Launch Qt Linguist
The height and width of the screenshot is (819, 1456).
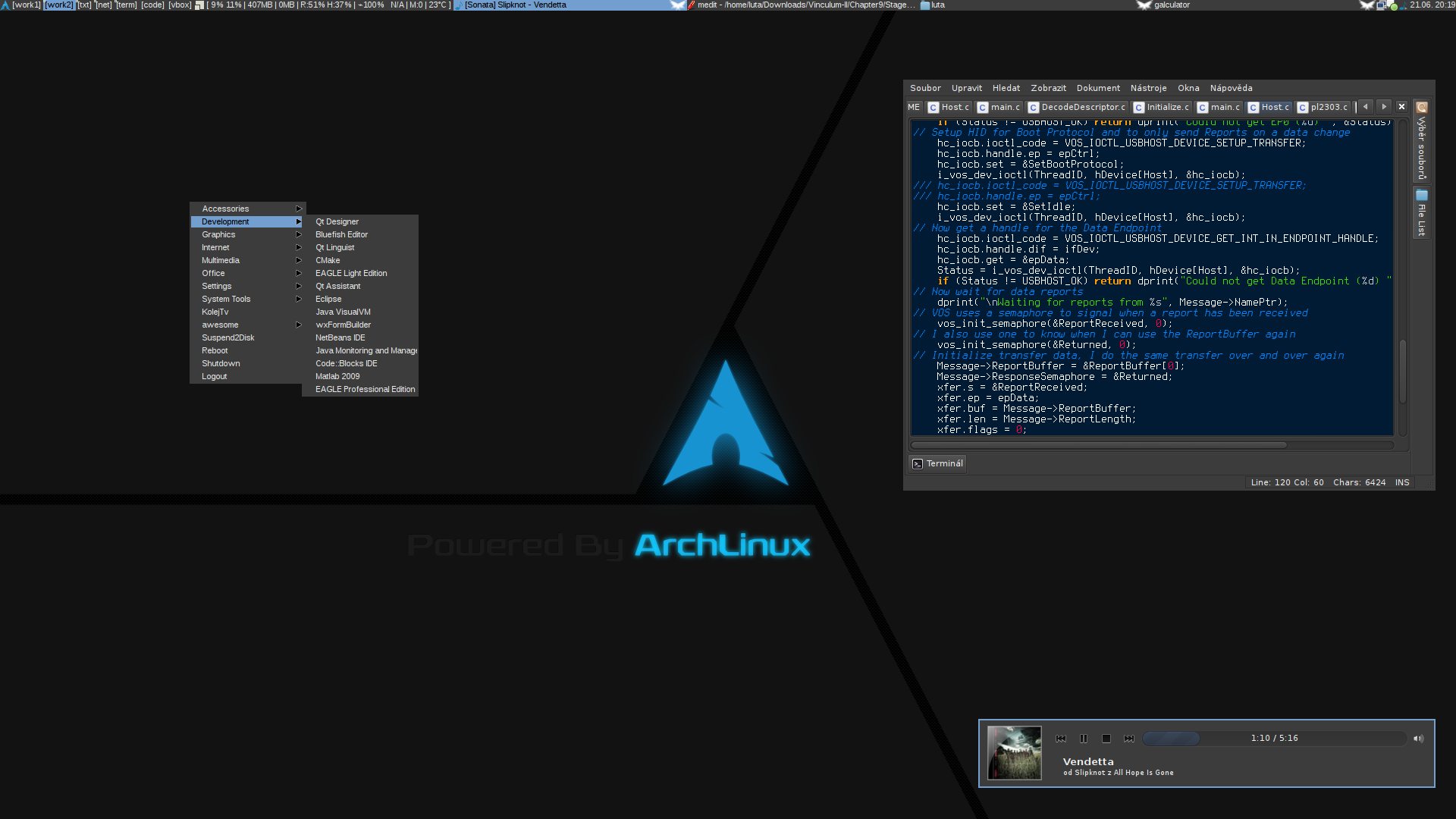coord(360,247)
